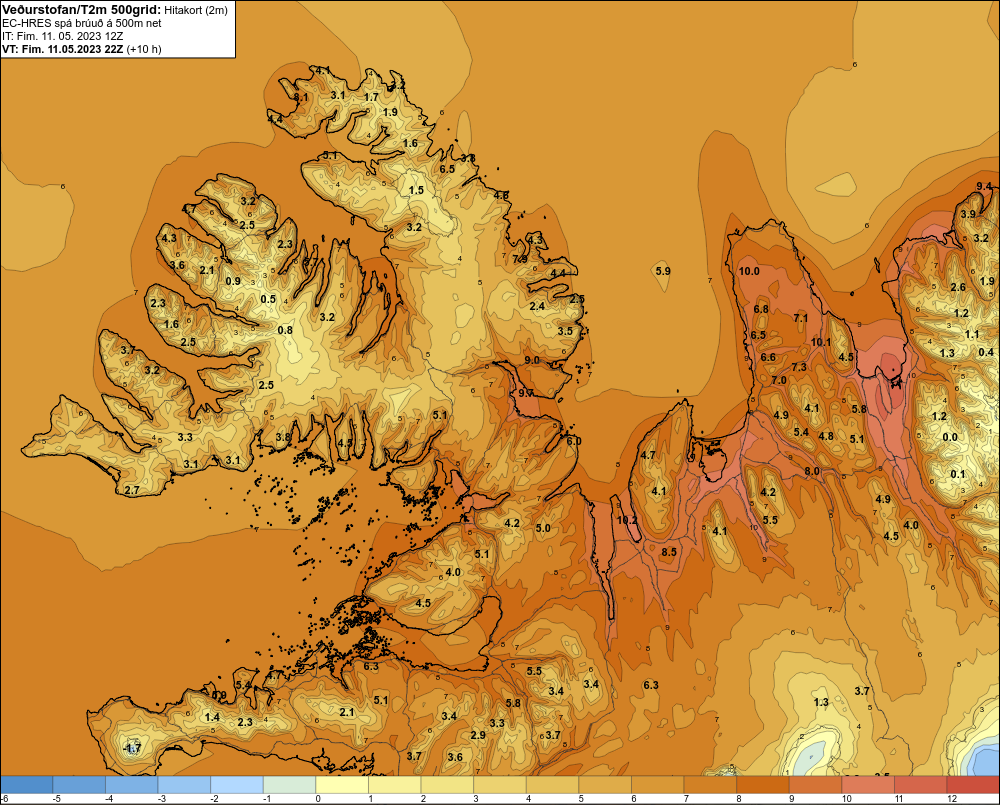Click the 2.7 temperature label
This screenshot has width=1000, height=805.
[132, 490]
